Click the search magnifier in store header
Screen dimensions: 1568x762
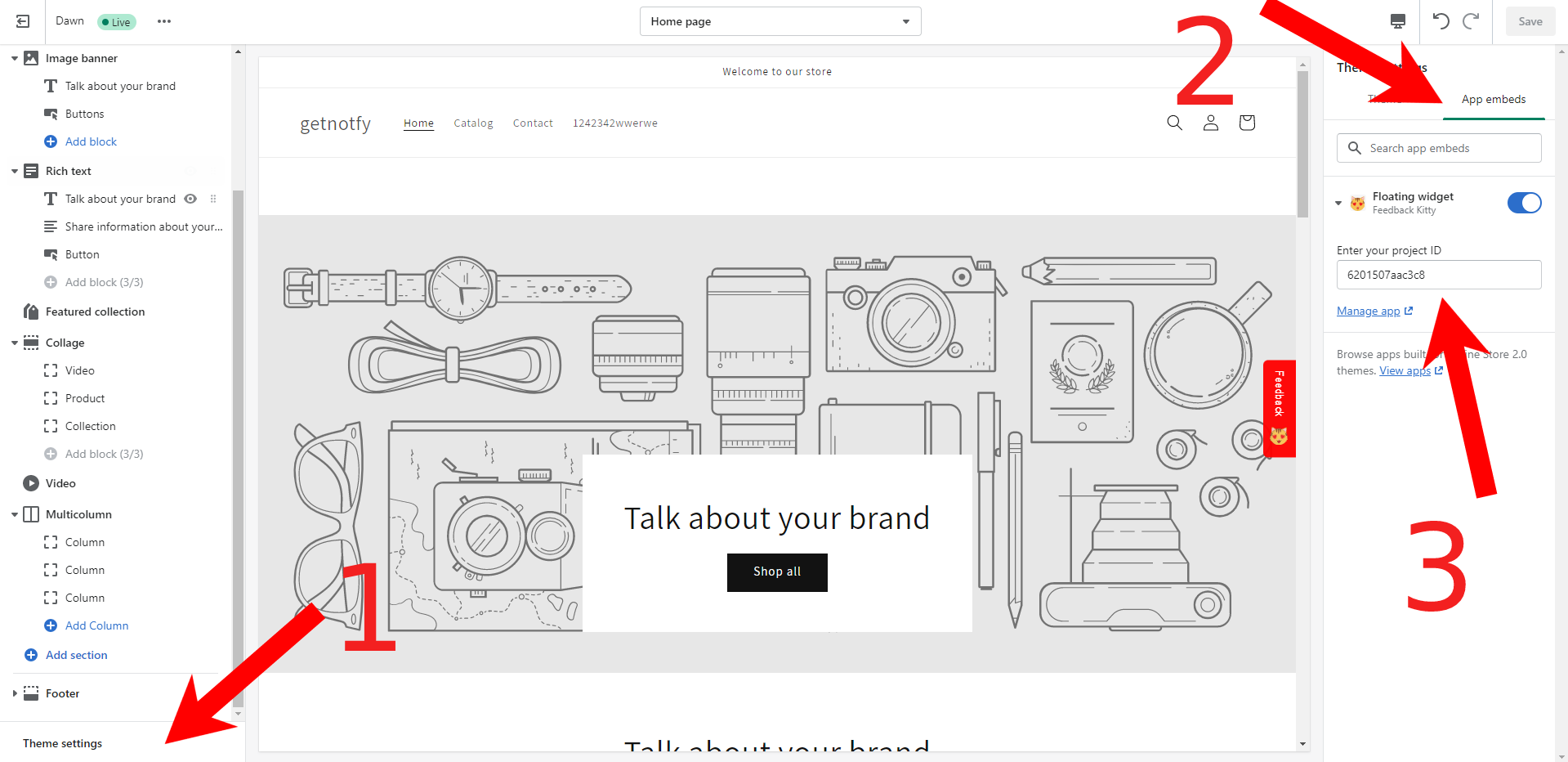(x=1174, y=123)
